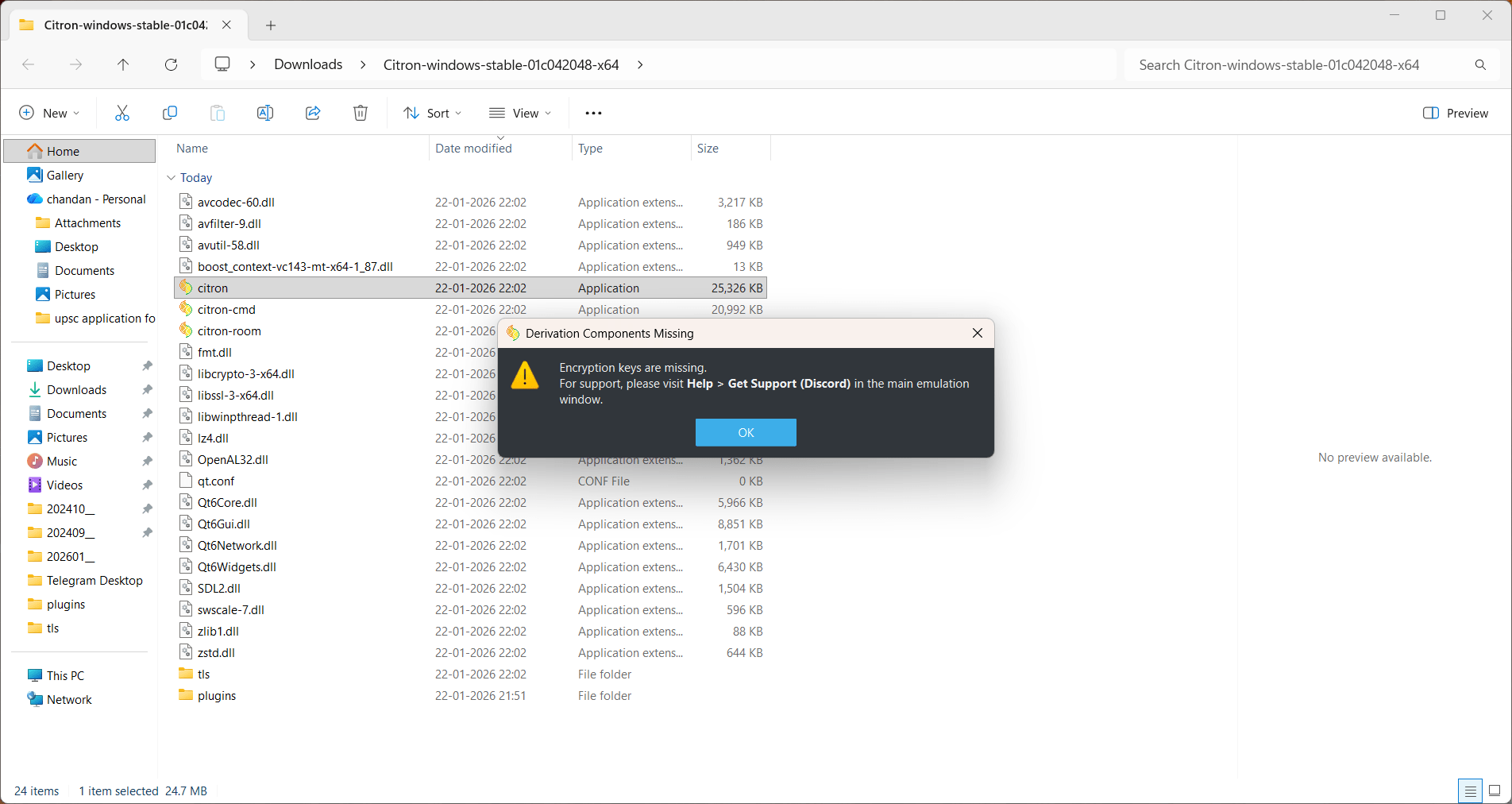Close the Citron-windows-stable tab
The height and width of the screenshot is (804, 1512).
pyautogui.click(x=226, y=25)
